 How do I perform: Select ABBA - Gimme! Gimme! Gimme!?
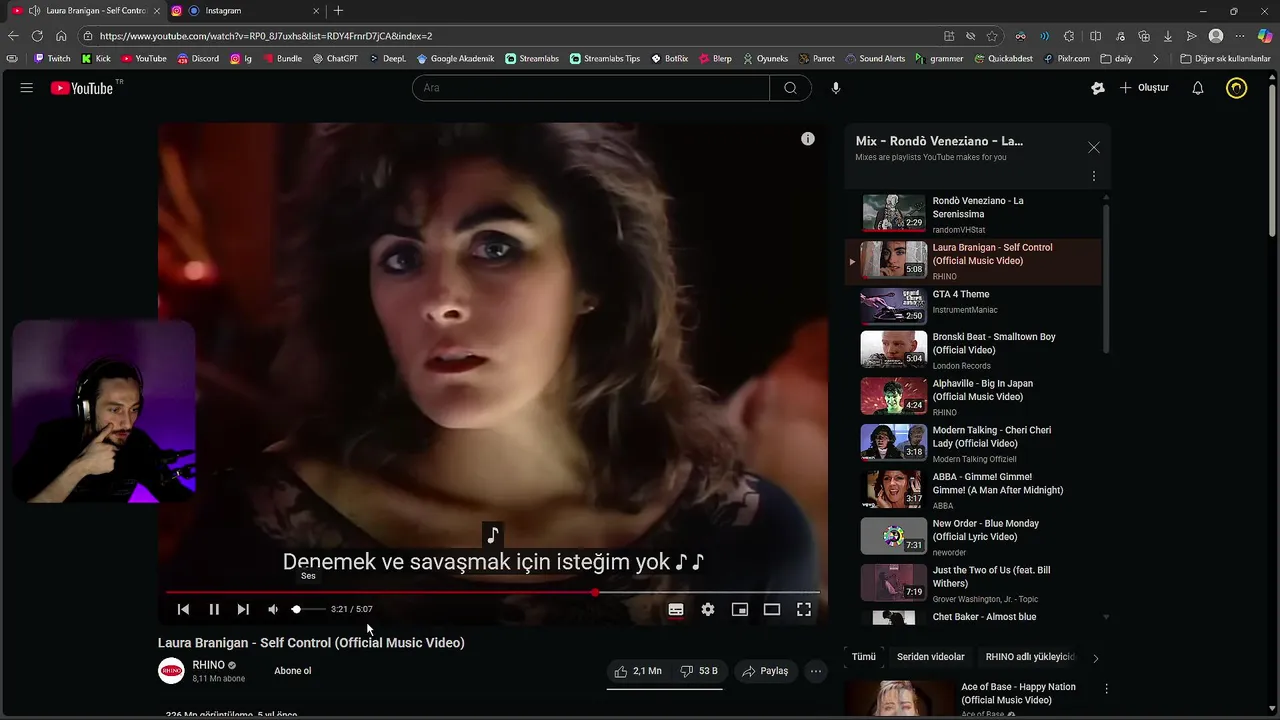pyautogui.click(x=973, y=490)
